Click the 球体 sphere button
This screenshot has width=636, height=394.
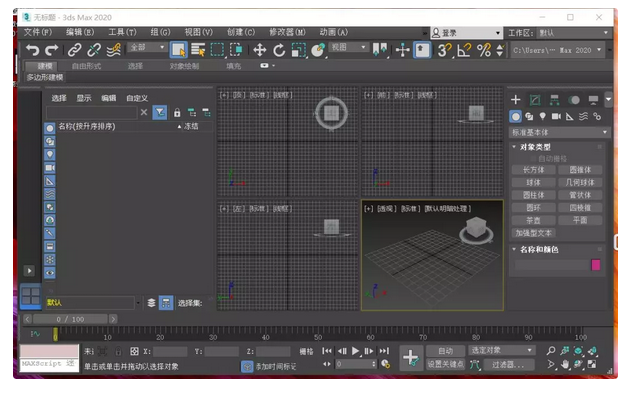coord(533,183)
